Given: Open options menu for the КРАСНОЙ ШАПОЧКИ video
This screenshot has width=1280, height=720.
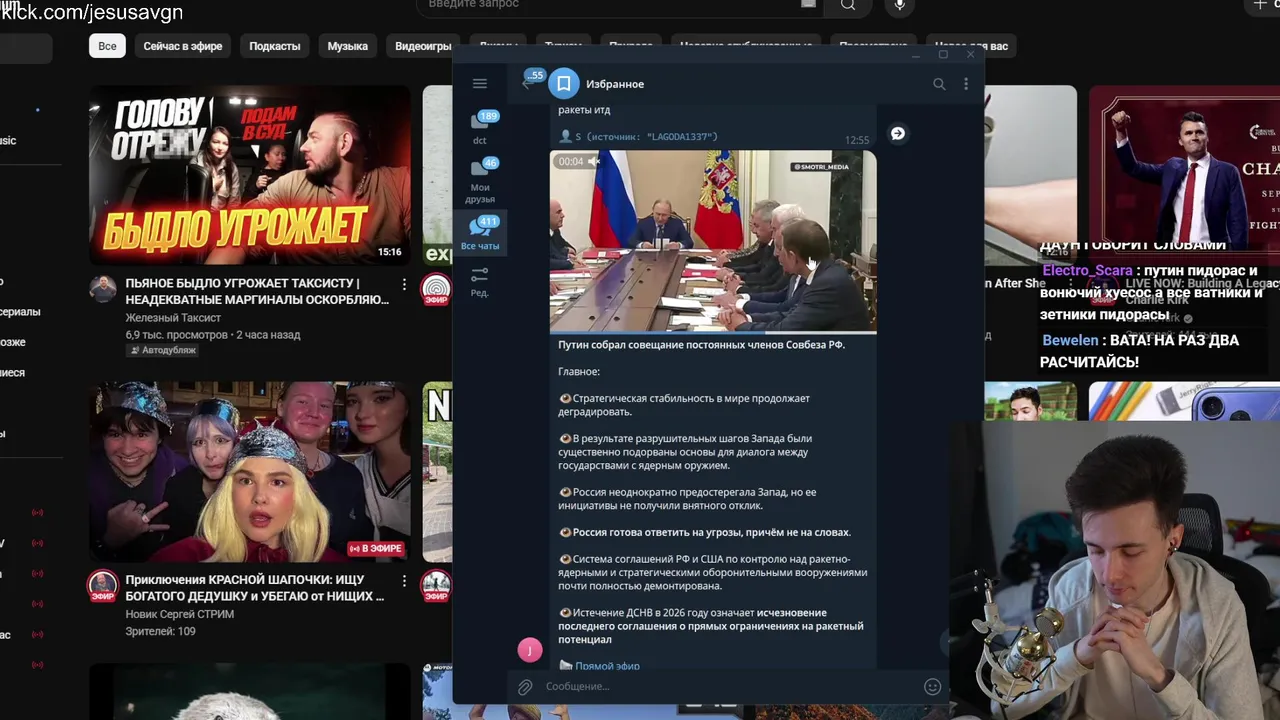Looking at the screenshot, I should [404, 581].
